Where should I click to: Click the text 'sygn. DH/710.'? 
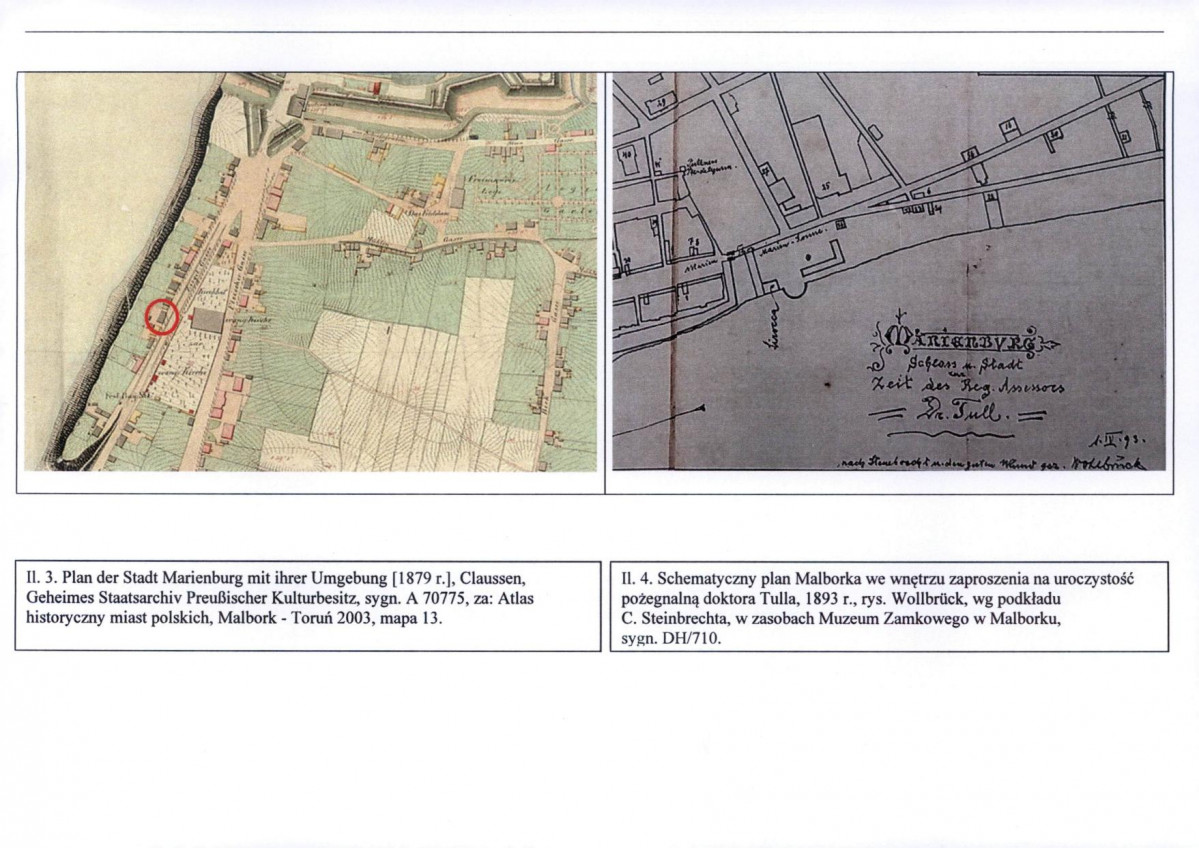(671, 639)
